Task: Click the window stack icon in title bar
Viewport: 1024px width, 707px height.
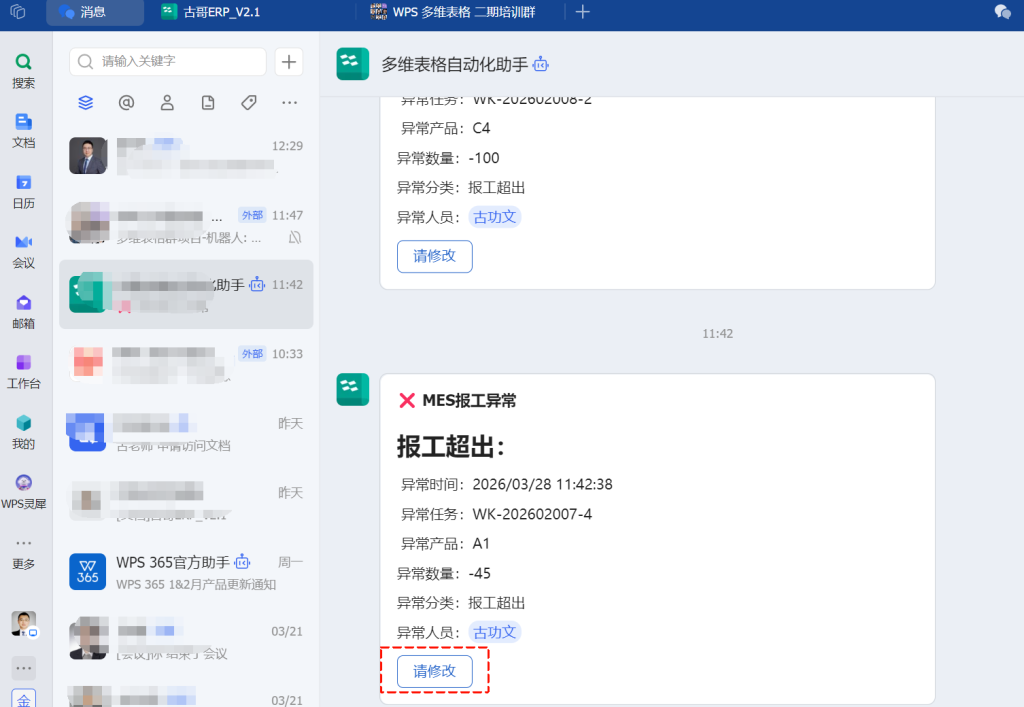Action: (x=18, y=11)
